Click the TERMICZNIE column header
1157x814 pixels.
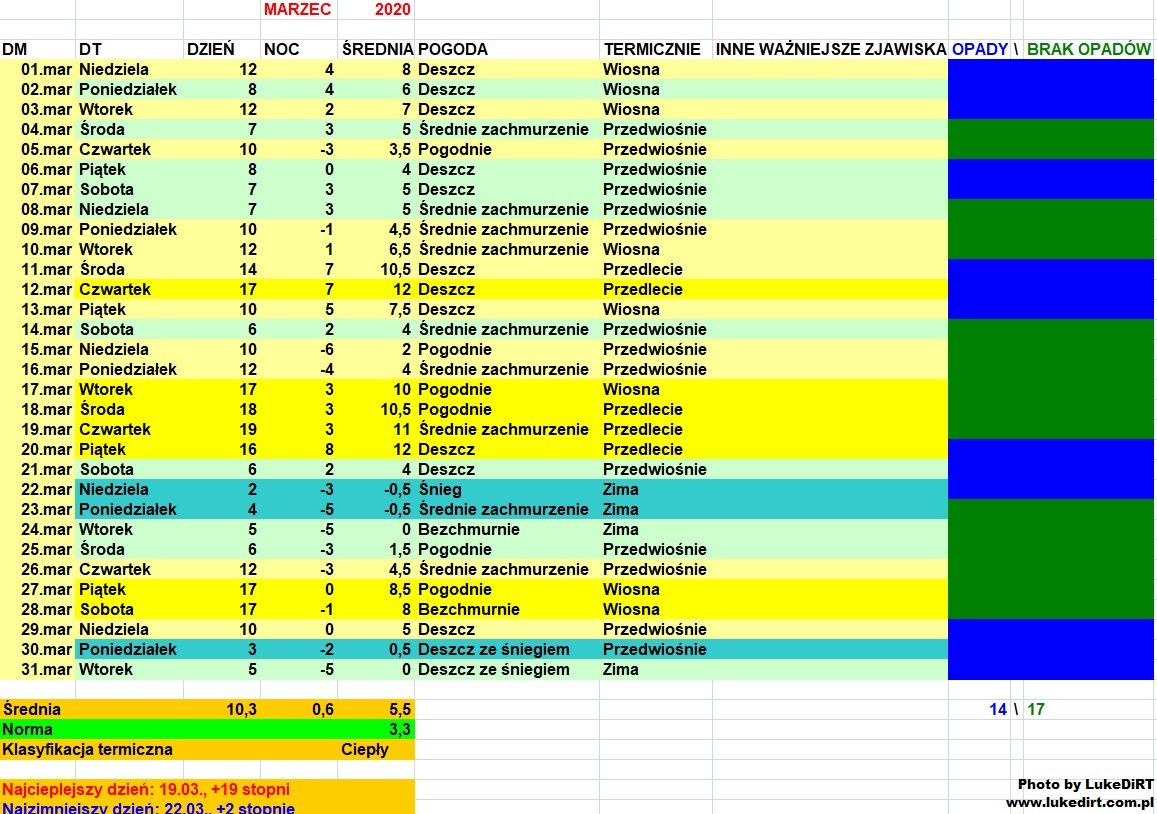pos(651,49)
